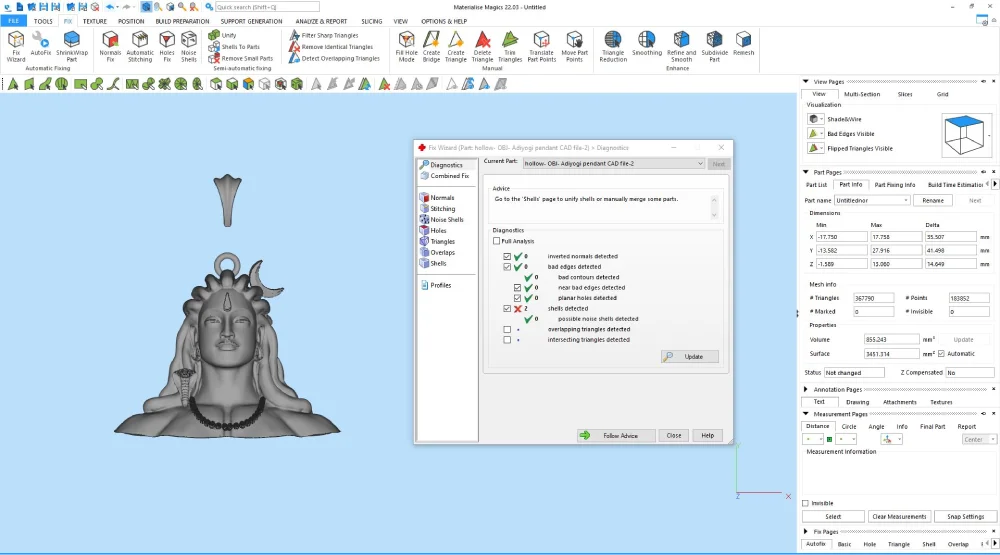
Task: Toggle inverted normals detected checkbox
Action: pyautogui.click(x=507, y=256)
